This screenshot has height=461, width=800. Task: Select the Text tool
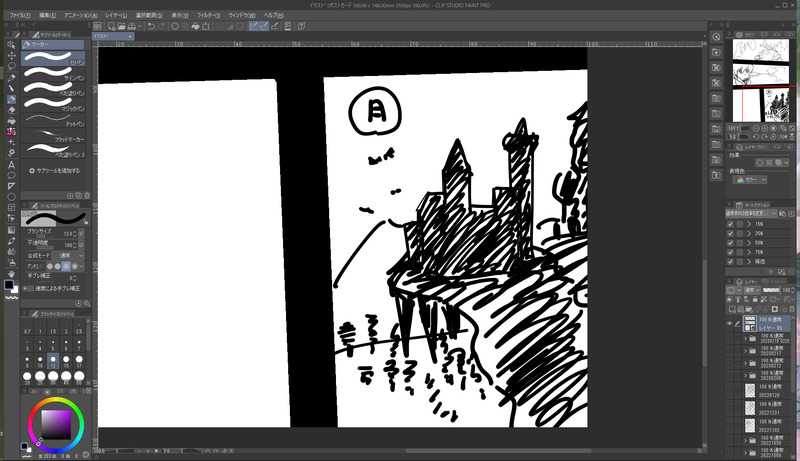(11, 165)
